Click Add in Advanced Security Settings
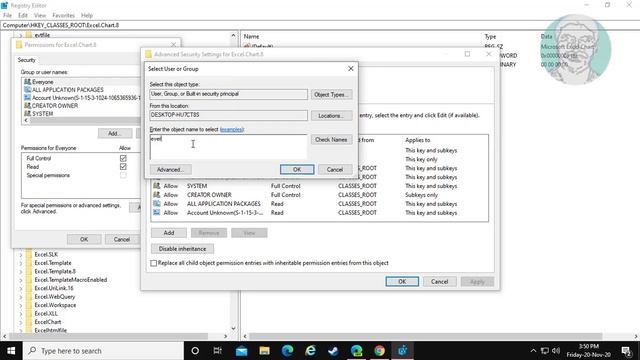The width and height of the screenshot is (640, 360). click(169, 233)
